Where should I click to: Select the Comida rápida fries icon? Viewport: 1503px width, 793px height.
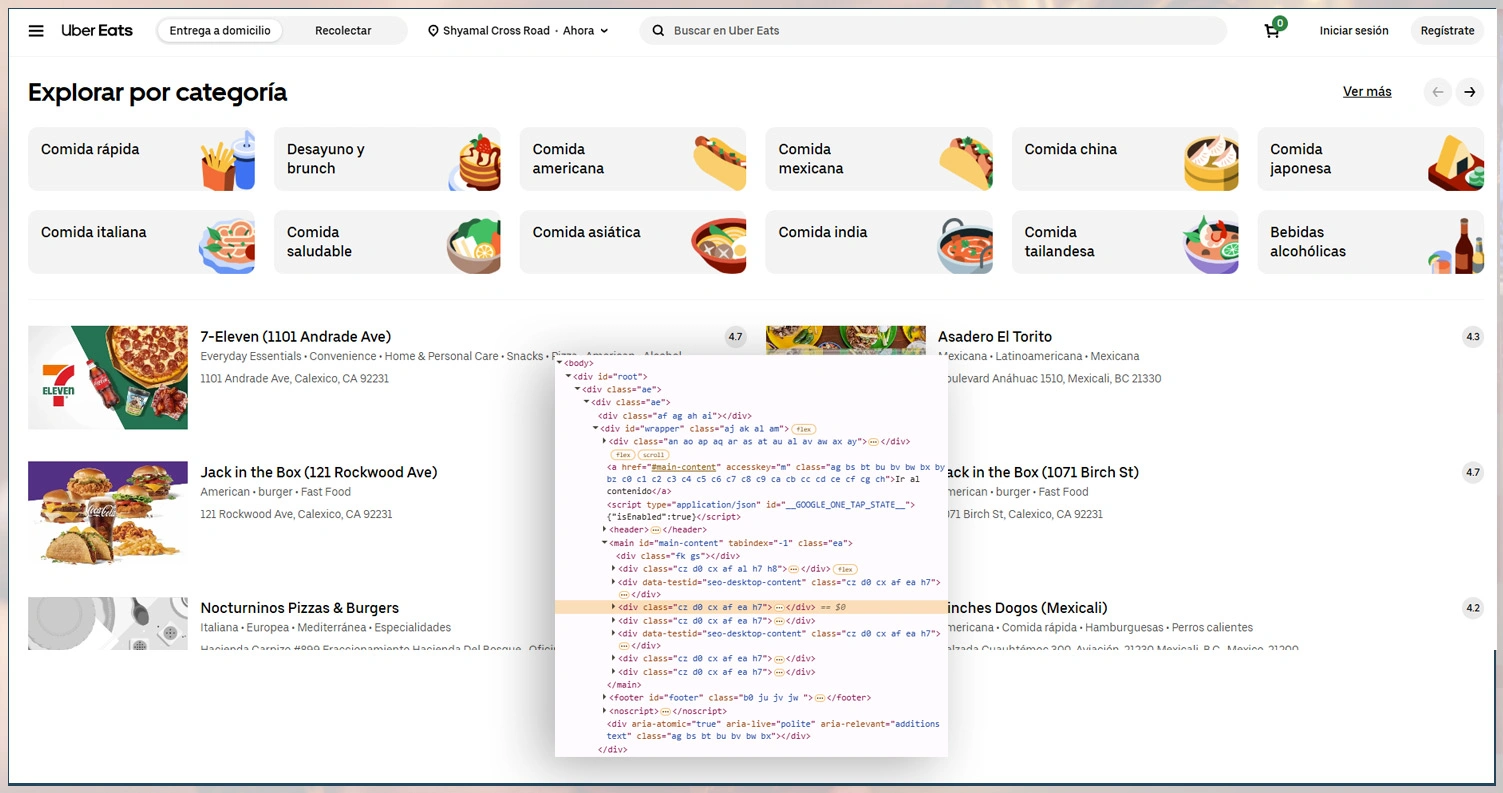227,160
